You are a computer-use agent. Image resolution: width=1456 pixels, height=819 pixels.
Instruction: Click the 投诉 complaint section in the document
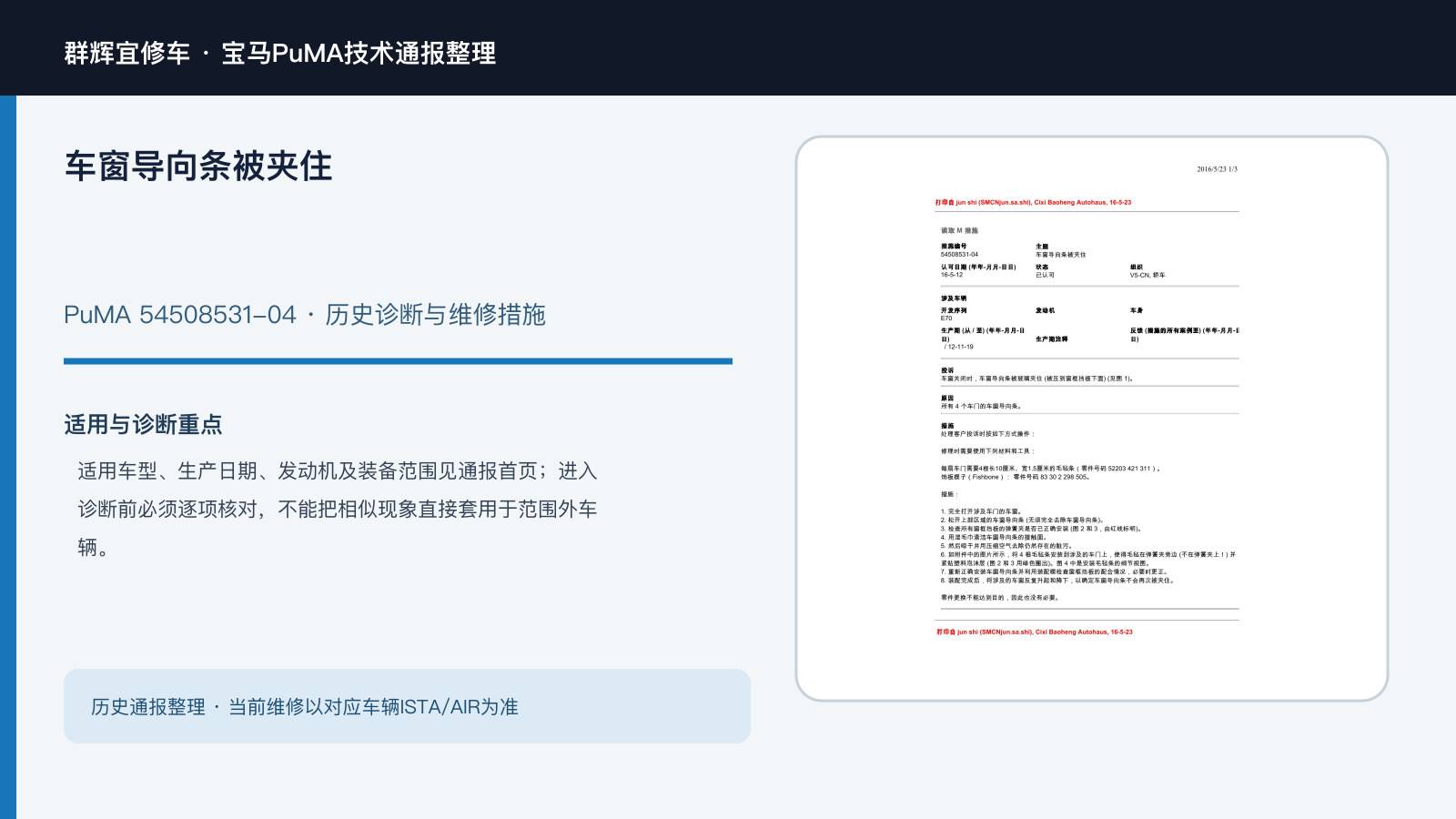click(1037, 375)
